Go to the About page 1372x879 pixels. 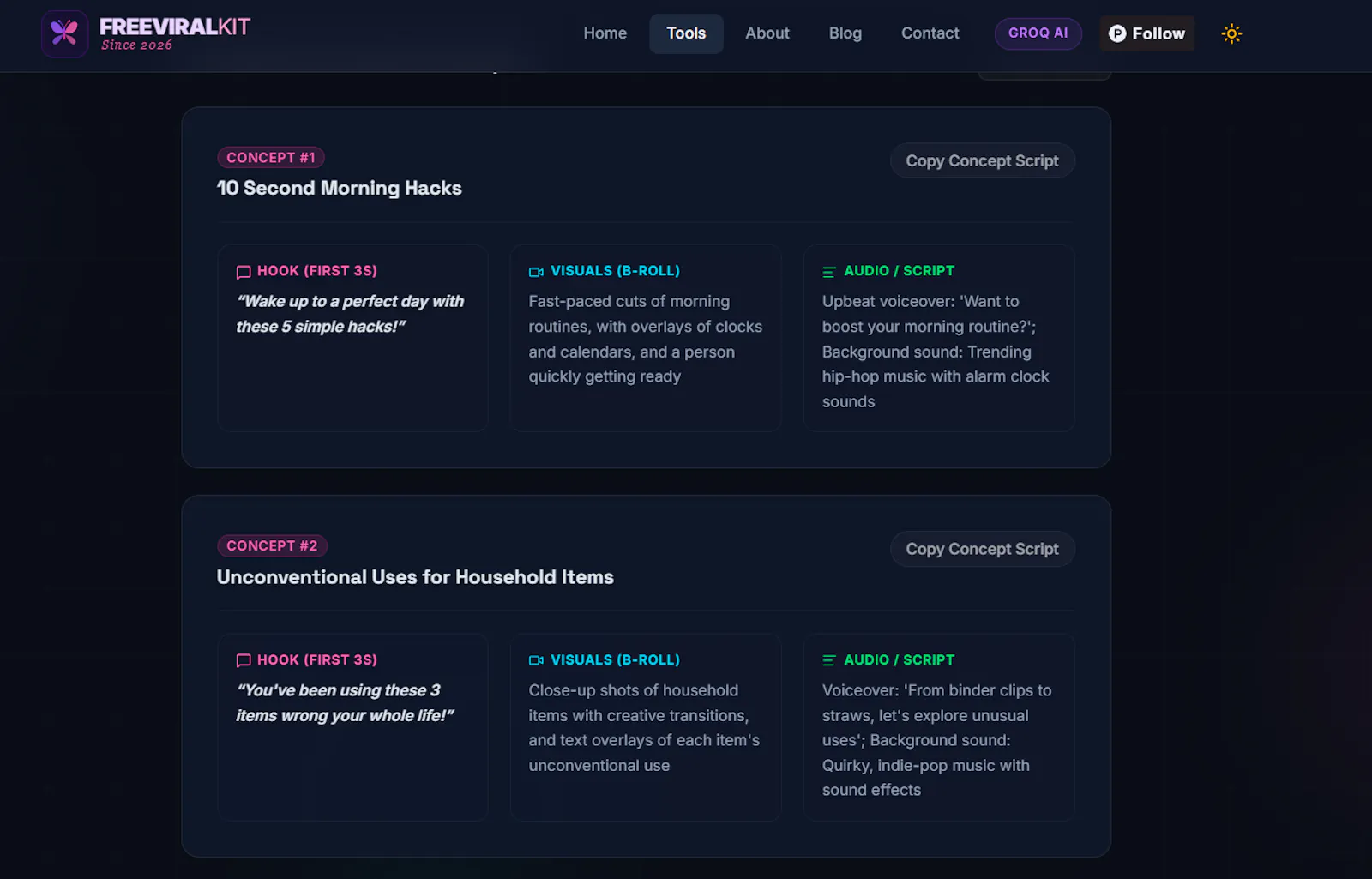coord(767,33)
